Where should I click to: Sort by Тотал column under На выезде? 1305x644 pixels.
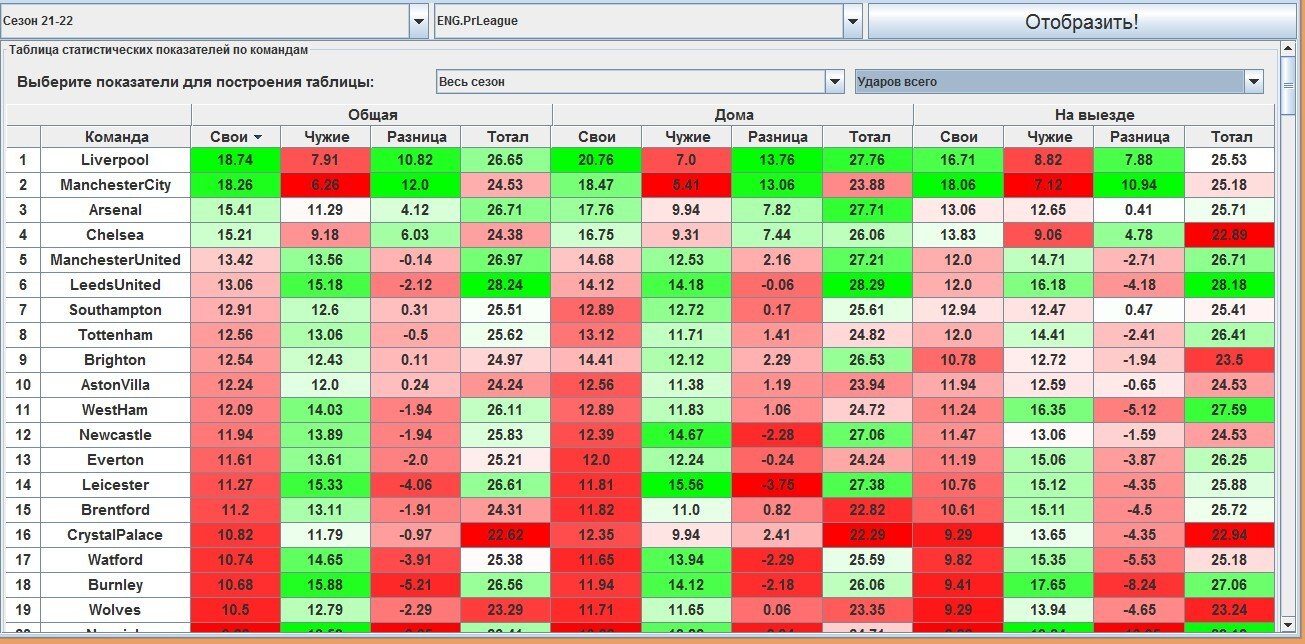(1230, 137)
